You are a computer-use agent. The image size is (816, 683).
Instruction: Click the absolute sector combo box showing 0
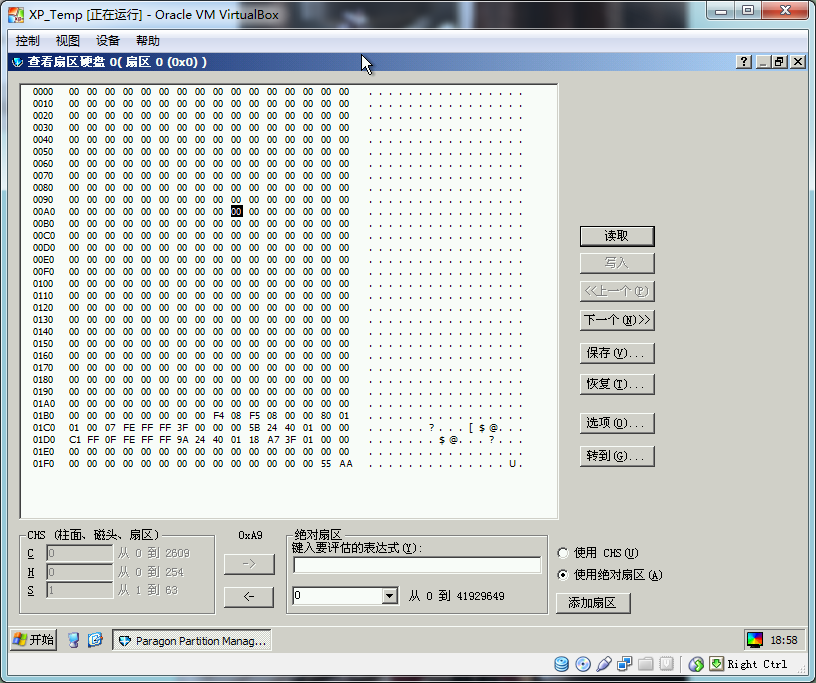tap(346, 596)
